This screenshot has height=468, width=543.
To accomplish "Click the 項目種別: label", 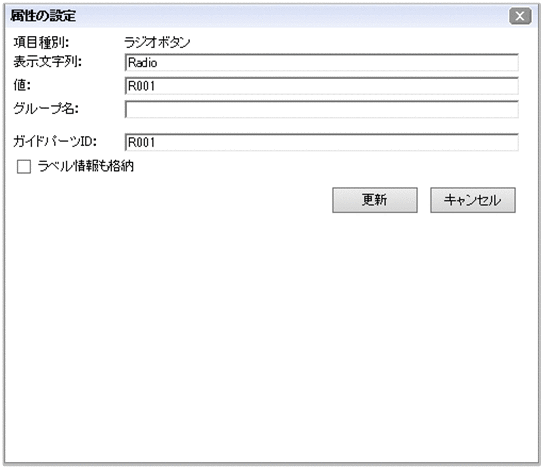I will (41, 43).
